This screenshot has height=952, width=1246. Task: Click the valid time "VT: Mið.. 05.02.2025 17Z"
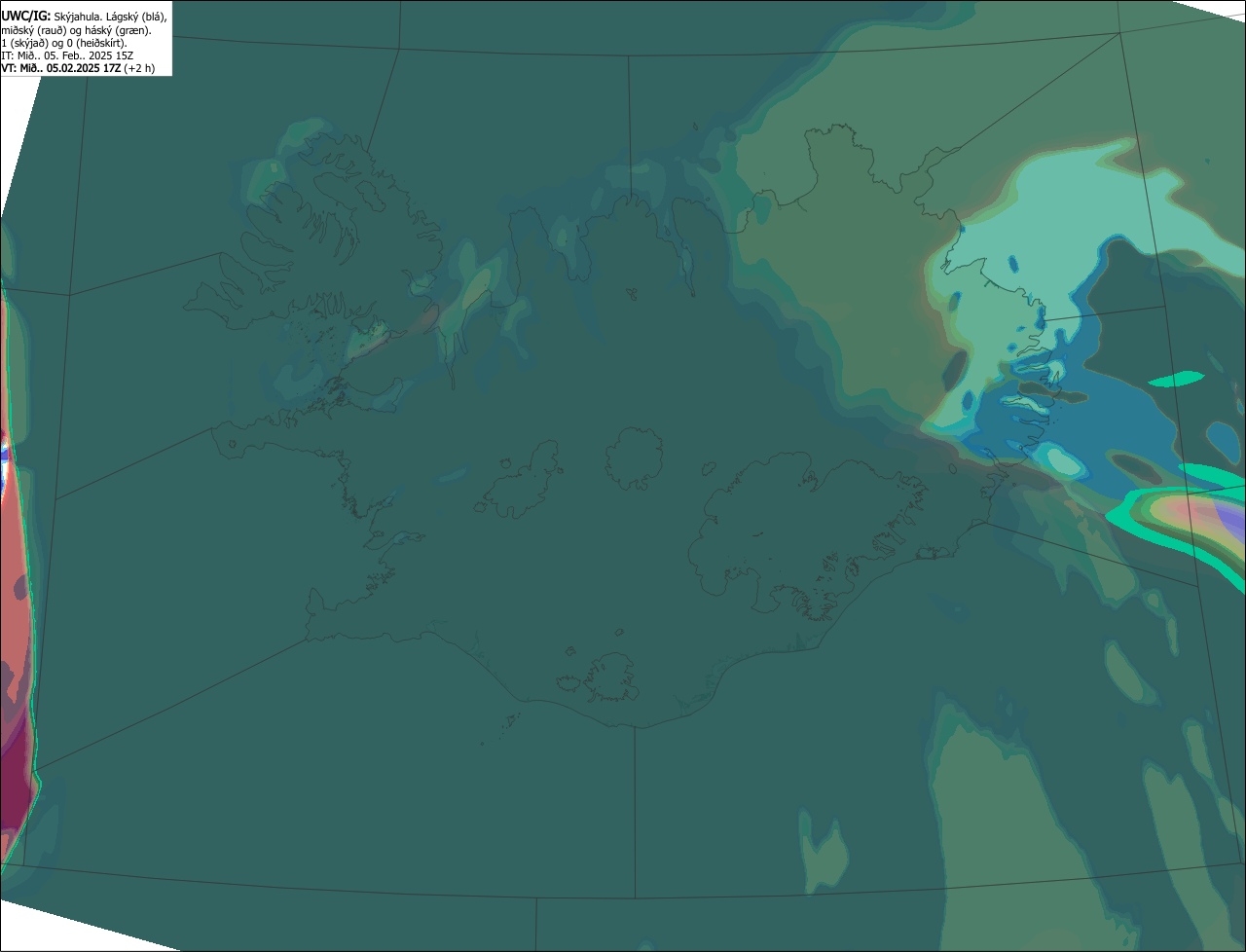pos(61,68)
